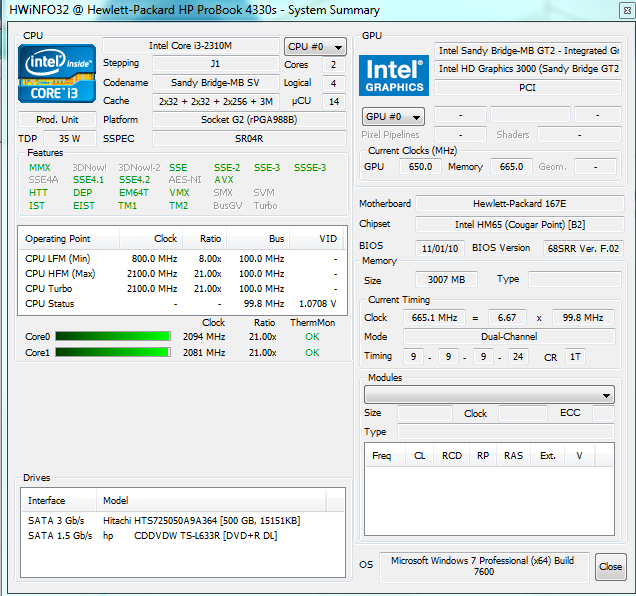The width and height of the screenshot is (636, 596).
Task: Click the Freq column header in Modules table
Action: click(x=385, y=456)
